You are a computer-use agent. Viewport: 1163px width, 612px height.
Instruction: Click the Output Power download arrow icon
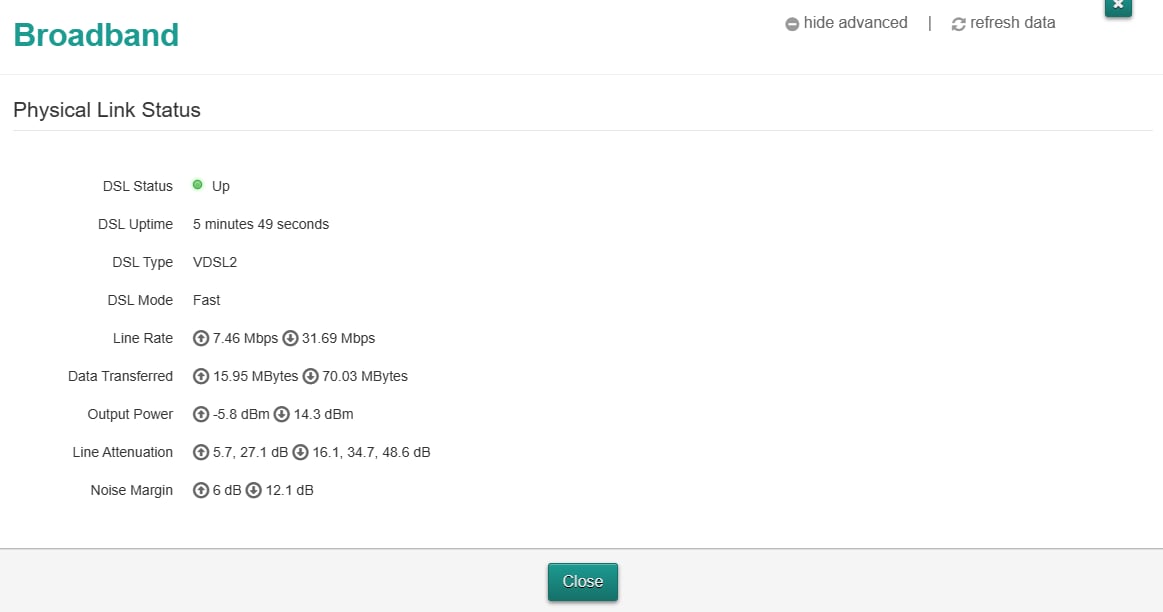tap(281, 414)
